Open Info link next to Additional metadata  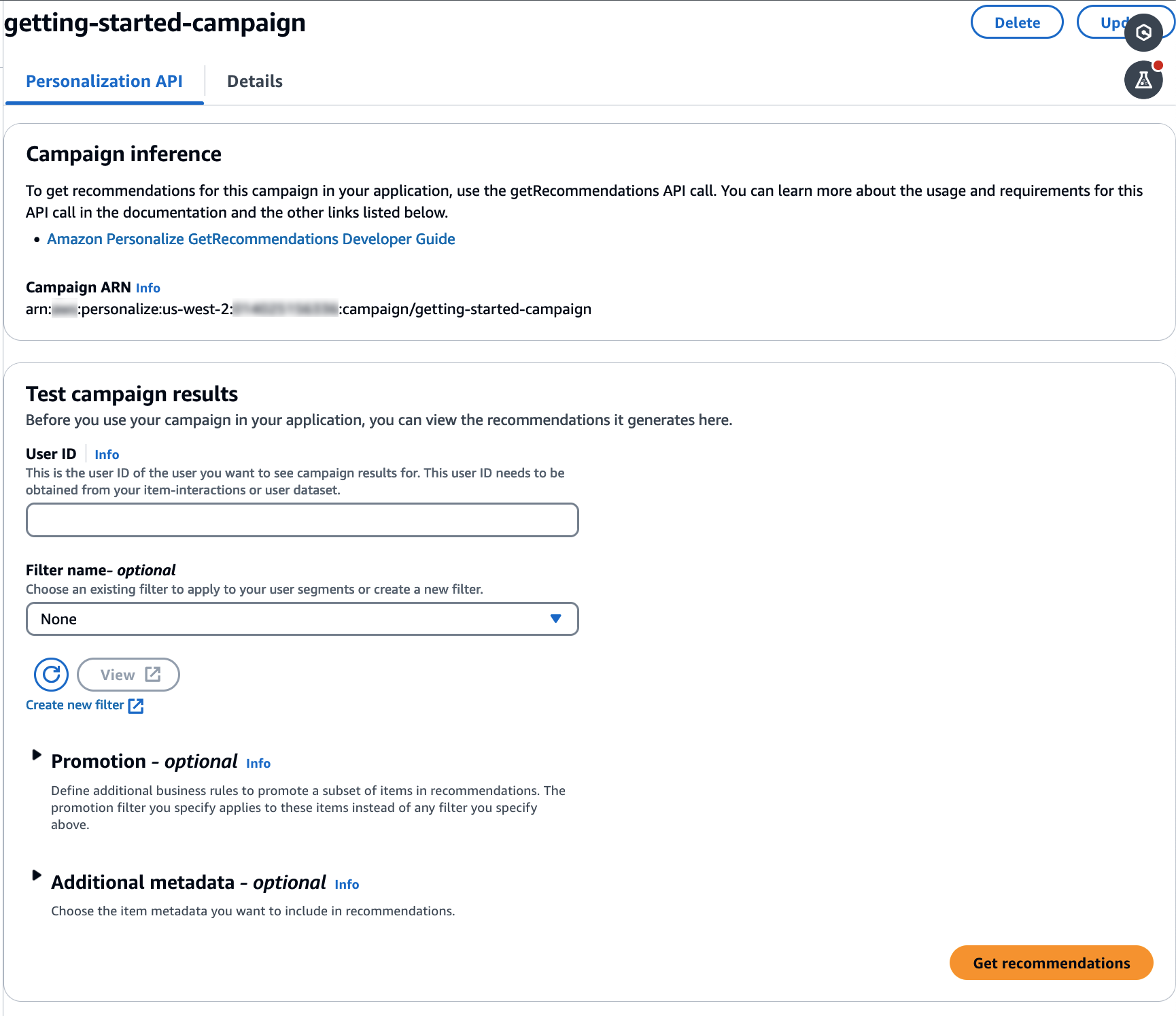coord(347,885)
